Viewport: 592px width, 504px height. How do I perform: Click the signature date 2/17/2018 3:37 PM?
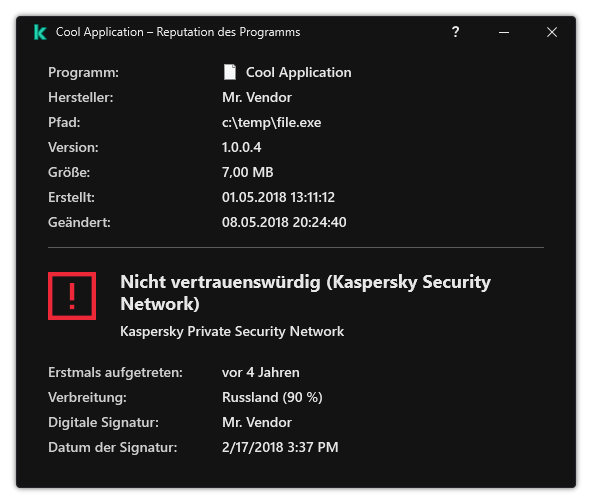pos(280,447)
